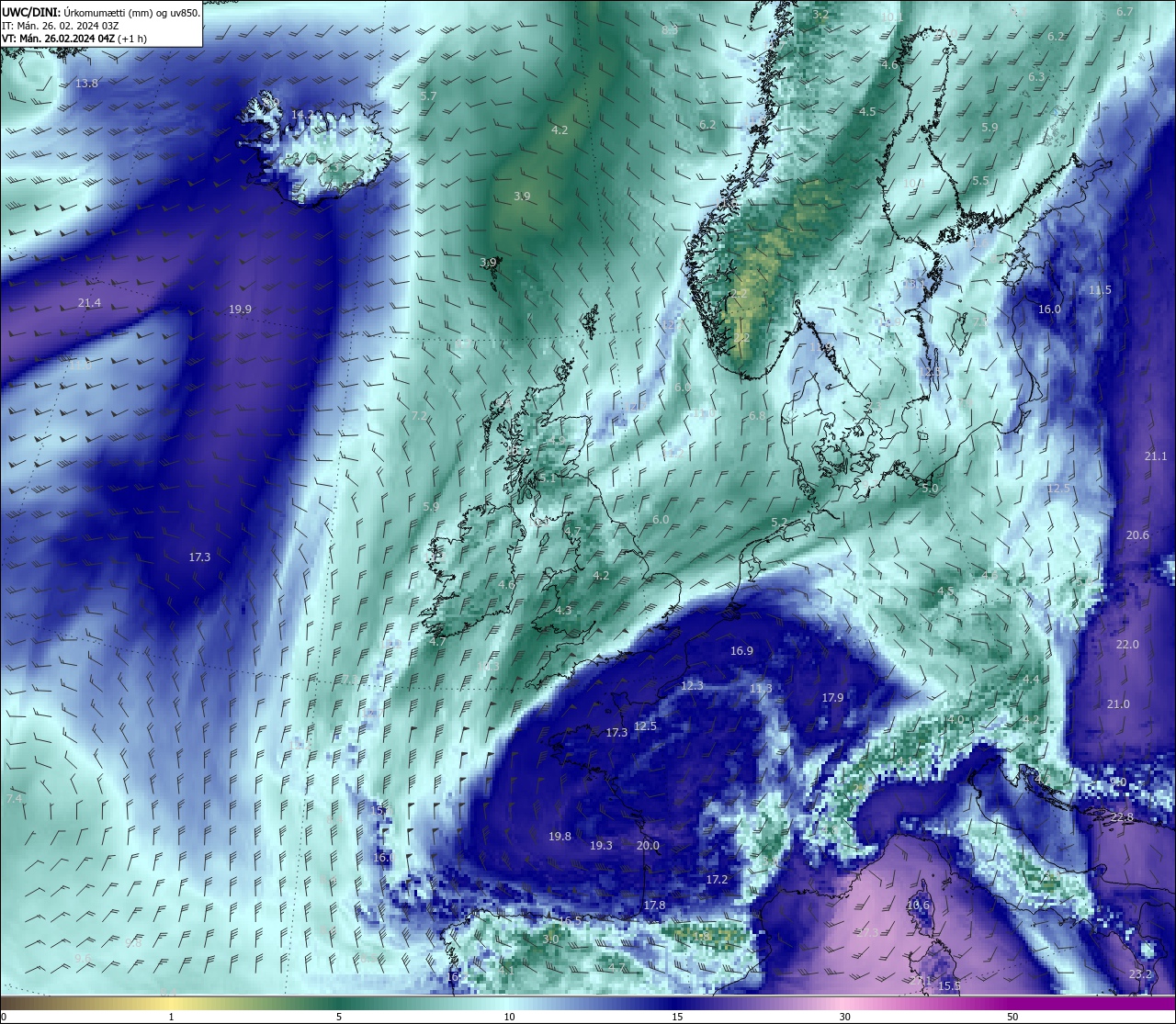Click the 6.8 value in the North Sea
The image size is (1176, 1024).
pyautogui.click(x=757, y=416)
